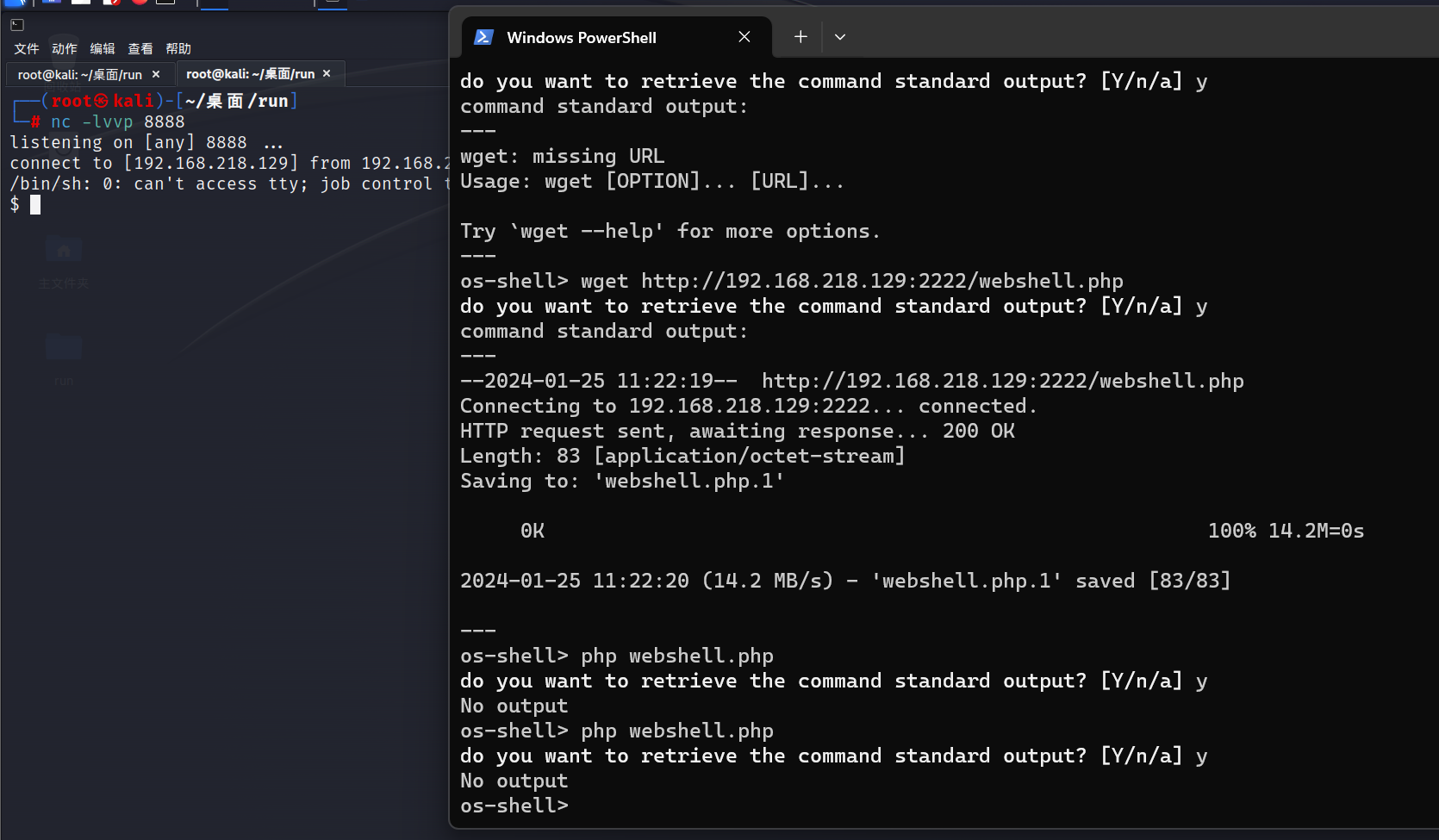Click the last empty 'os-shell>' prompt

[x=514, y=806]
